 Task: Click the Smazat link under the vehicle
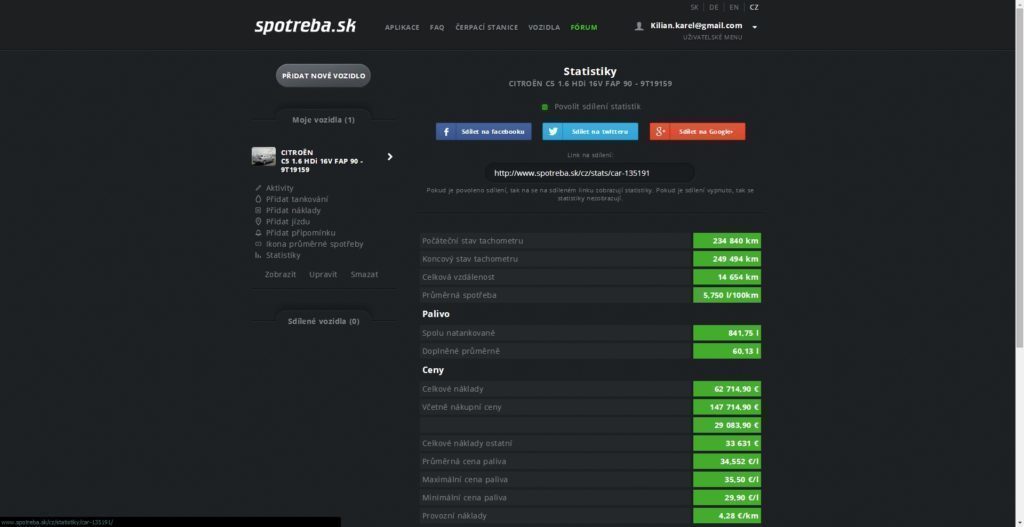click(x=364, y=275)
